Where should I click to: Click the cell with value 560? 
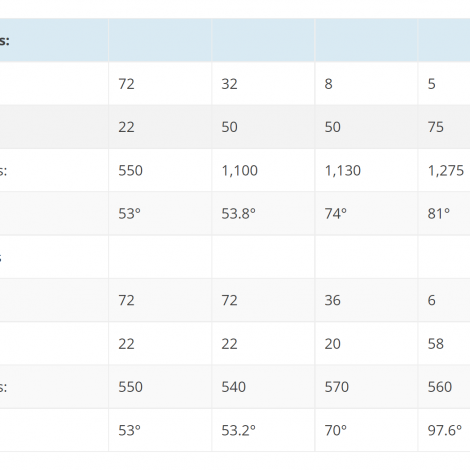click(444, 387)
